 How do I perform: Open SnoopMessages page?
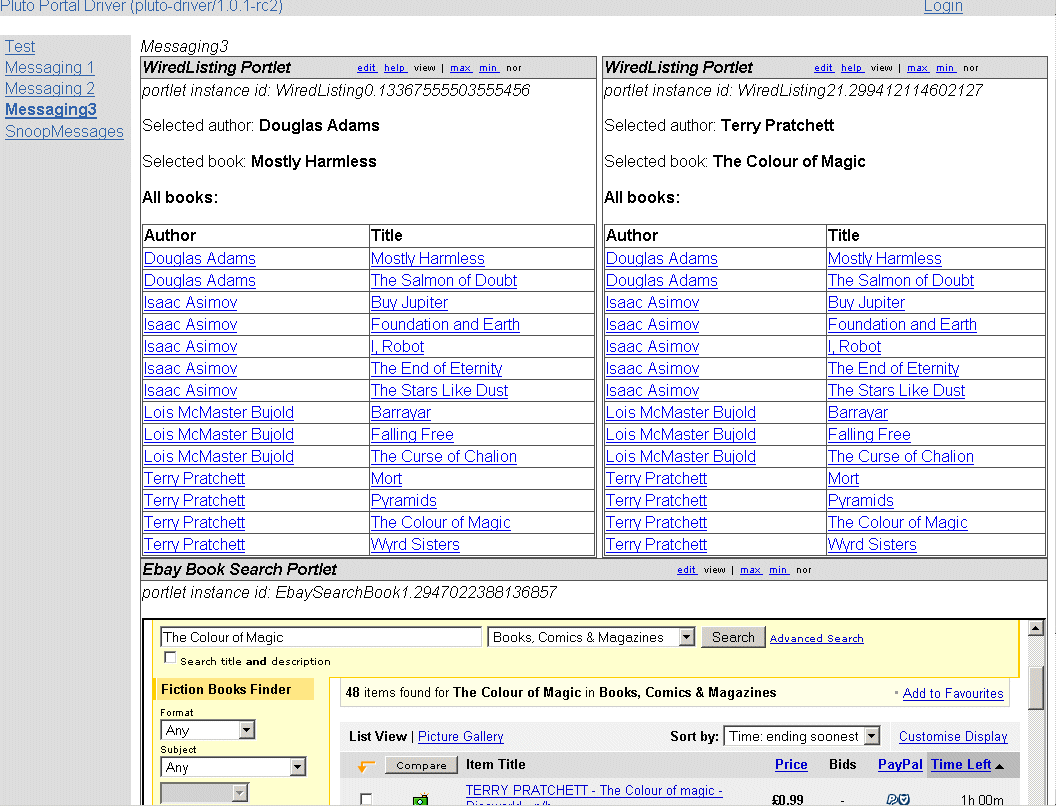tap(65, 131)
